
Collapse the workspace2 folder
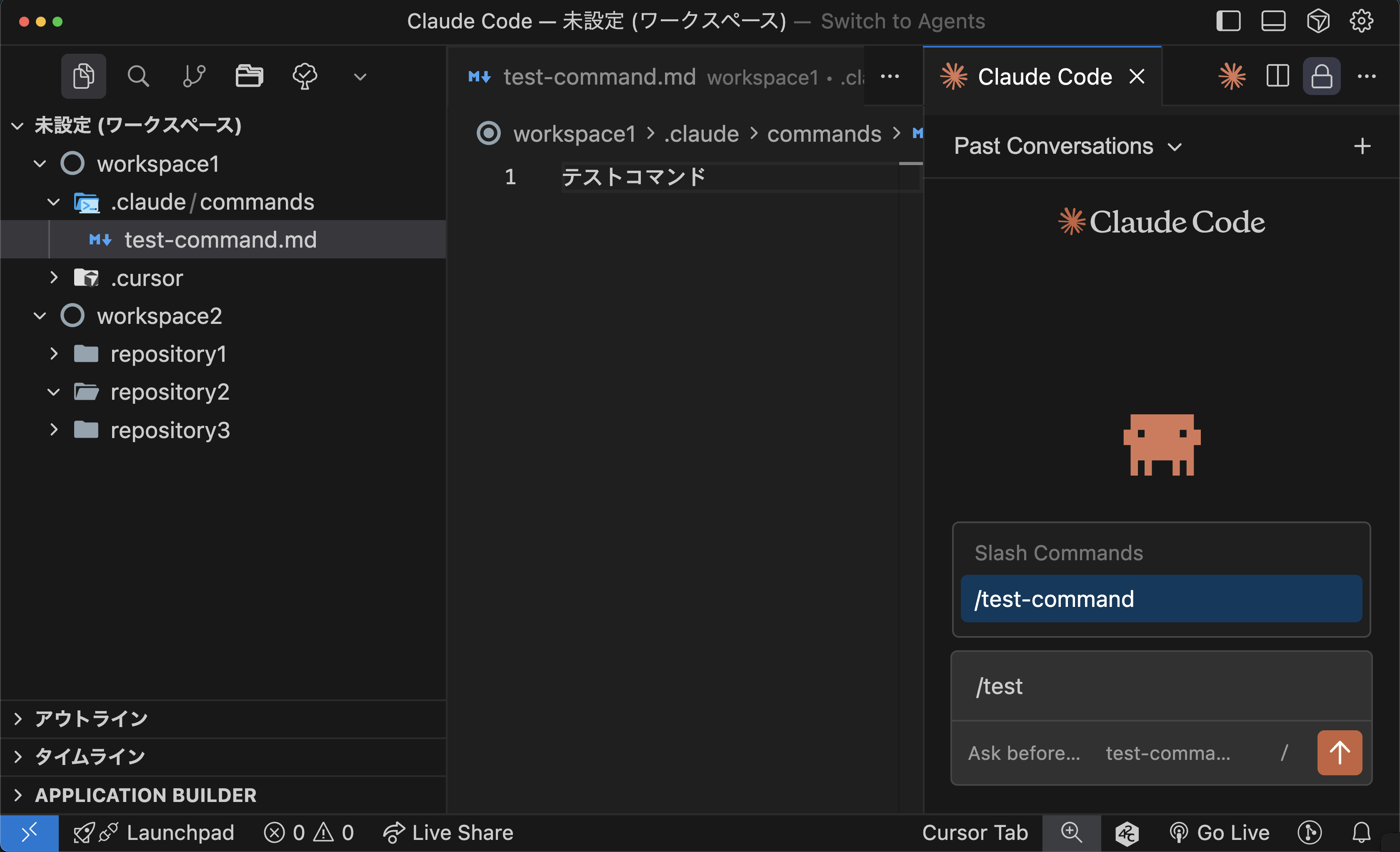click(40, 316)
